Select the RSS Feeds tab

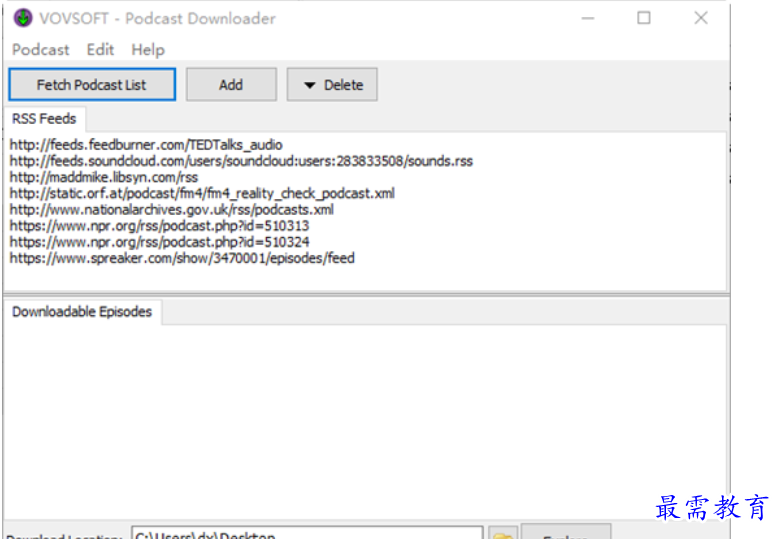point(44,119)
